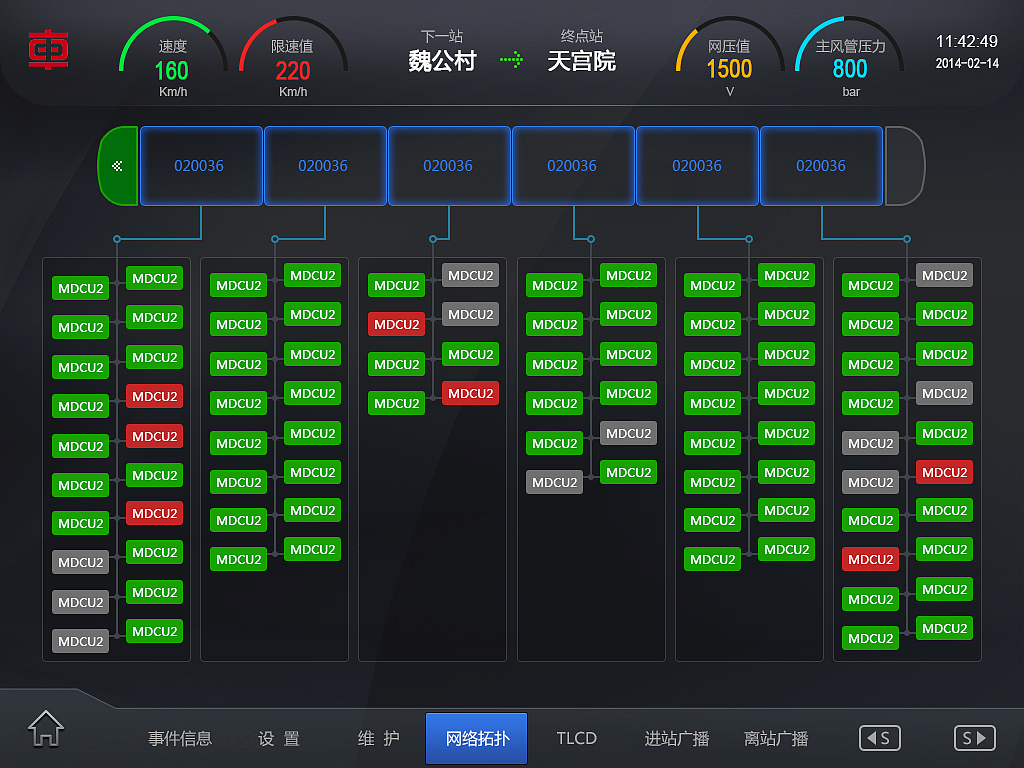This screenshot has height=768, width=1024.
Task: Select the red MDCU2 node in the rightmost column
Action: pyautogui.click(x=944, y=472)
